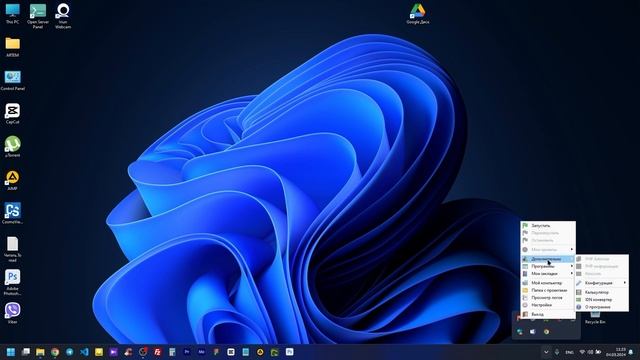This screenshot has height=360, width=640.
Task: Open Media Encoder from the taskbar
Action: 202,352
